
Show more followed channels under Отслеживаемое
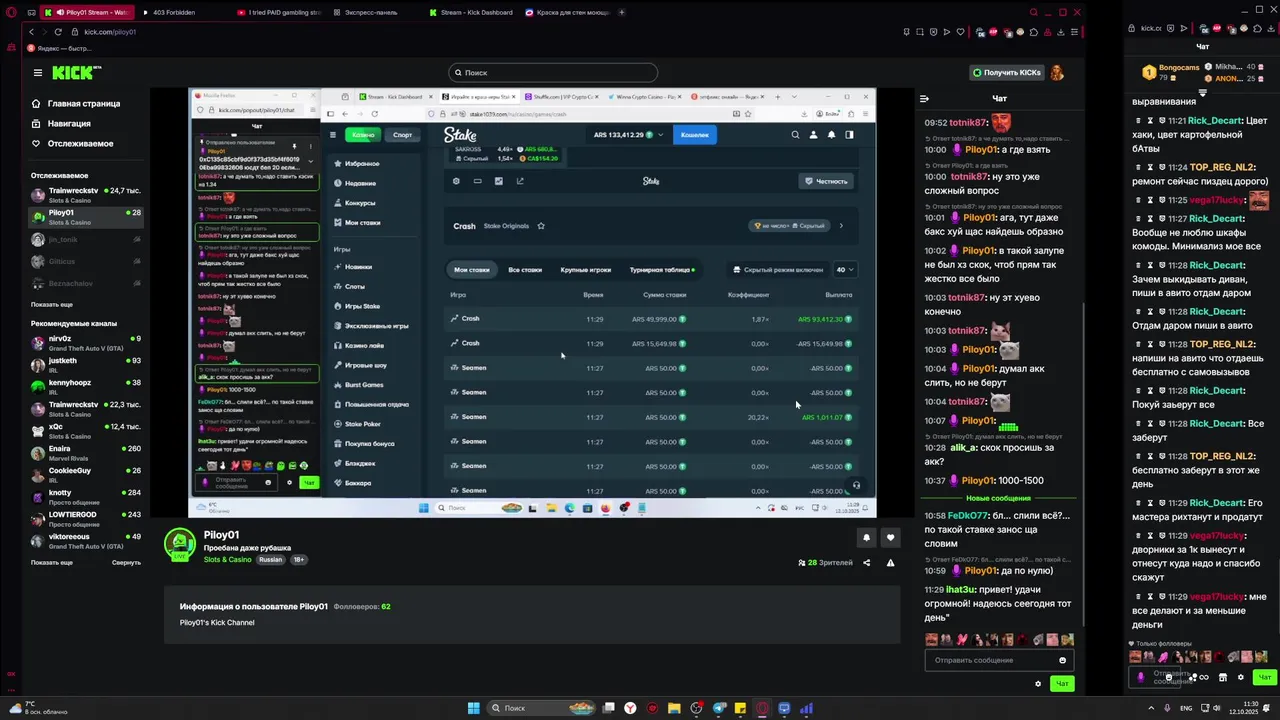52,304
